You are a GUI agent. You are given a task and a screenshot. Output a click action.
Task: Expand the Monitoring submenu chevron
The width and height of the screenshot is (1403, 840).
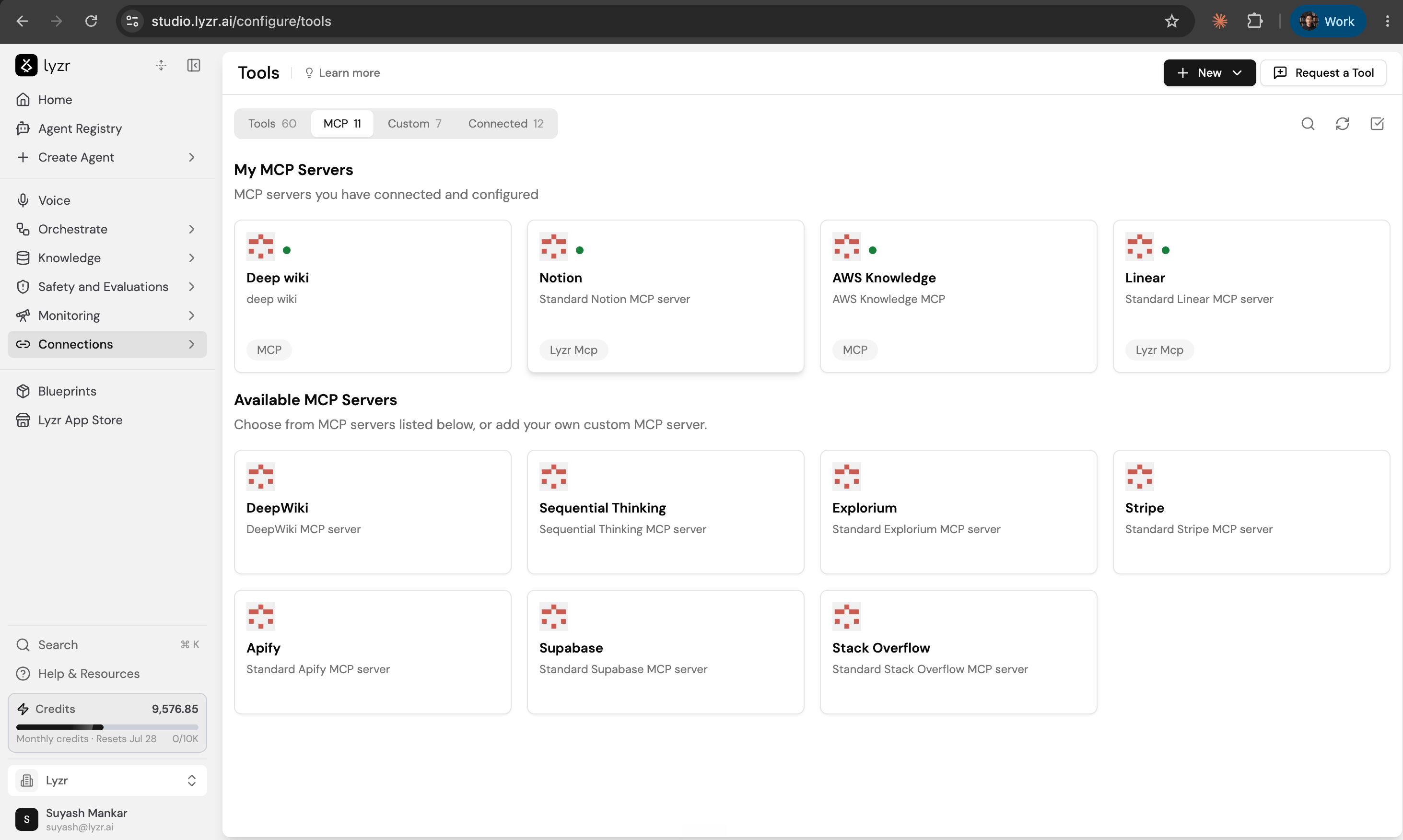(x=192, y=315)
